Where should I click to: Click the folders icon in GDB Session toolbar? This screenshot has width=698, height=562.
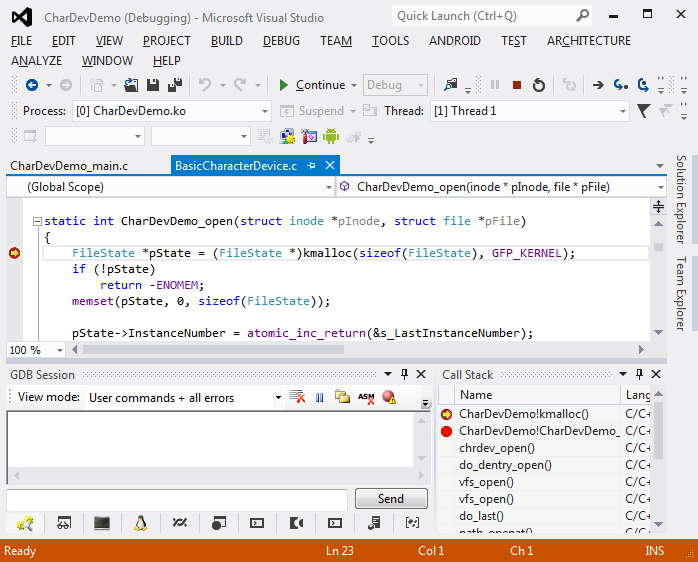[342, 396]
